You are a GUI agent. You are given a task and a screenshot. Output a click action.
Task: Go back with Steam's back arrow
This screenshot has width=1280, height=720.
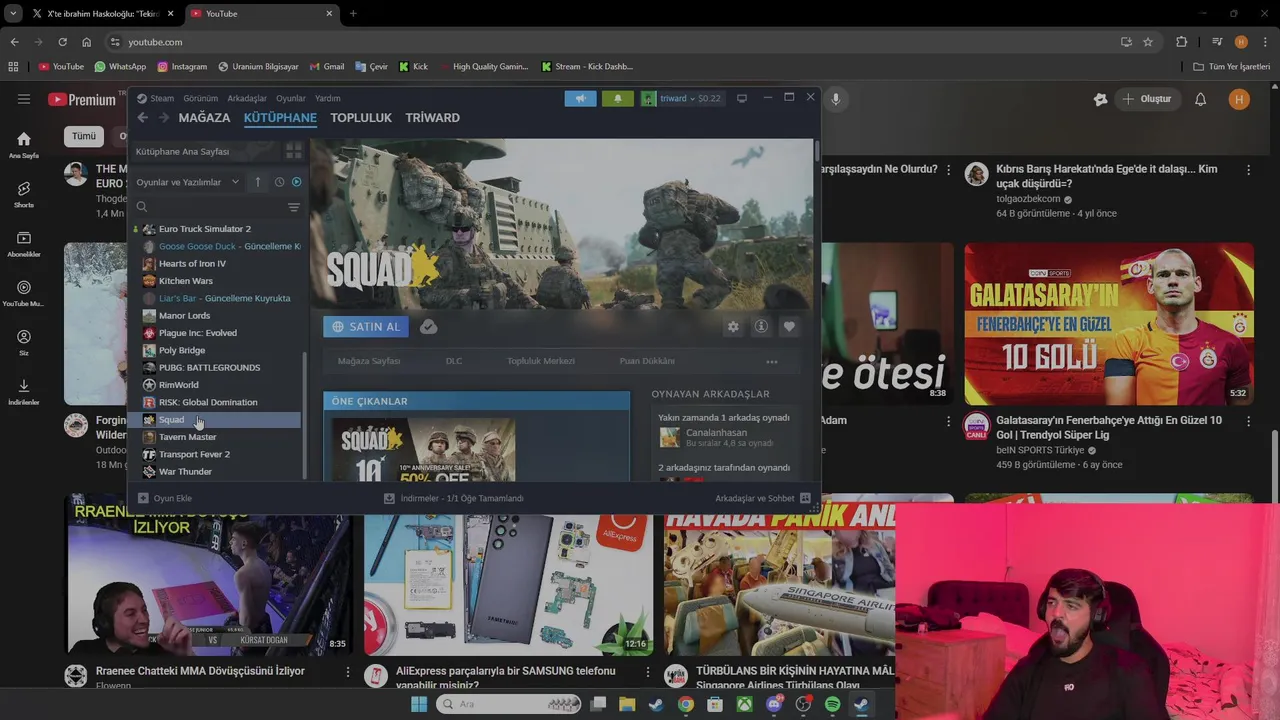pos(142,117)
